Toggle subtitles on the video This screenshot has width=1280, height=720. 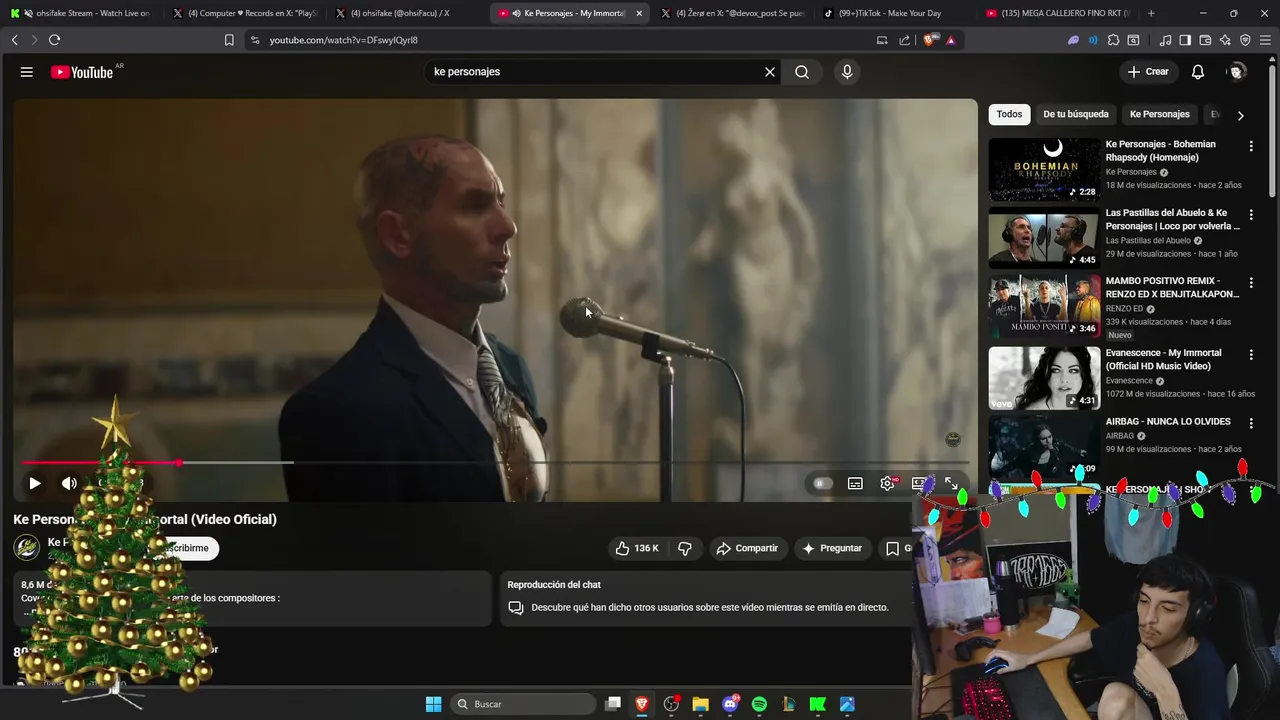tap(855, 483)
